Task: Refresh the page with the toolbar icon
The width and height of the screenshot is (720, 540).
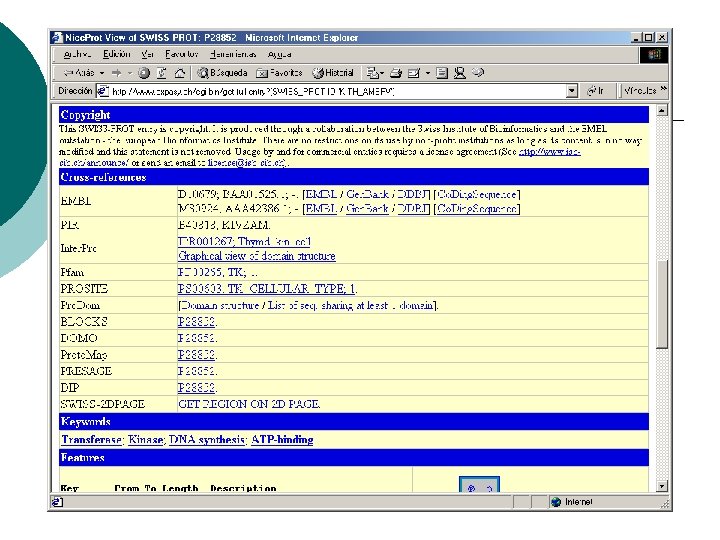Action: point(162,73)
